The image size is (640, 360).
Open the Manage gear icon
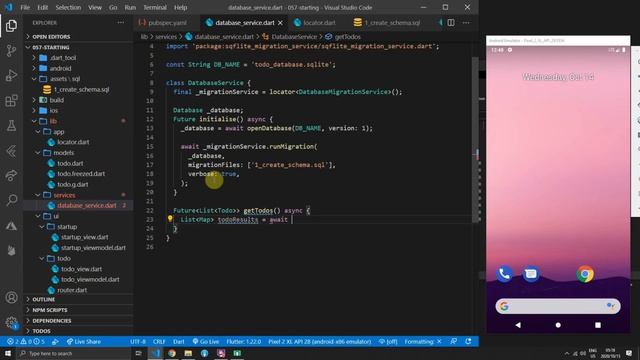point(11,322)
